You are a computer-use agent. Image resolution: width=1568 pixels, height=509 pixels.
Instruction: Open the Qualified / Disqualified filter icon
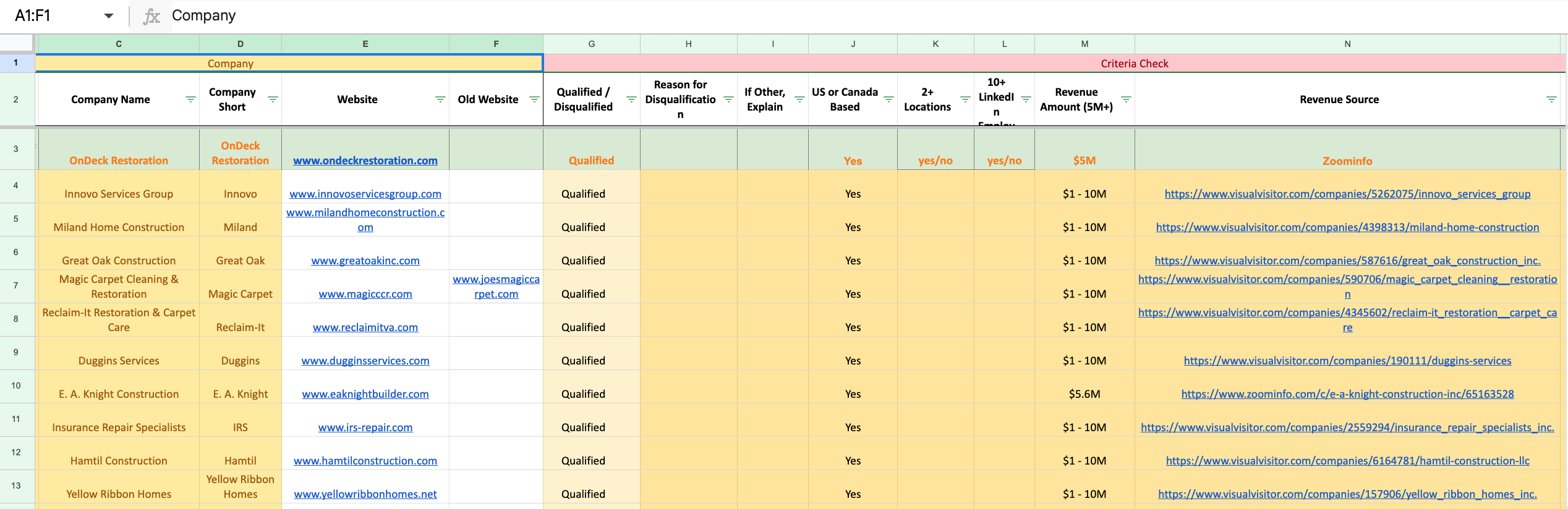point(631,99)
